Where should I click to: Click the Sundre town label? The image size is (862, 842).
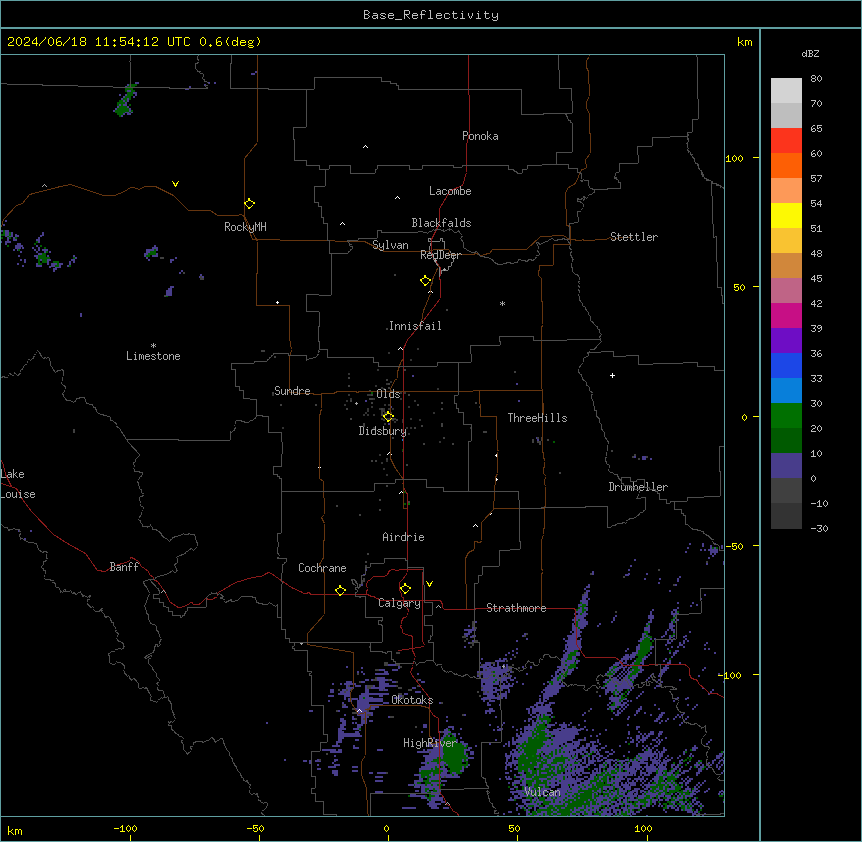coord(292,391)
